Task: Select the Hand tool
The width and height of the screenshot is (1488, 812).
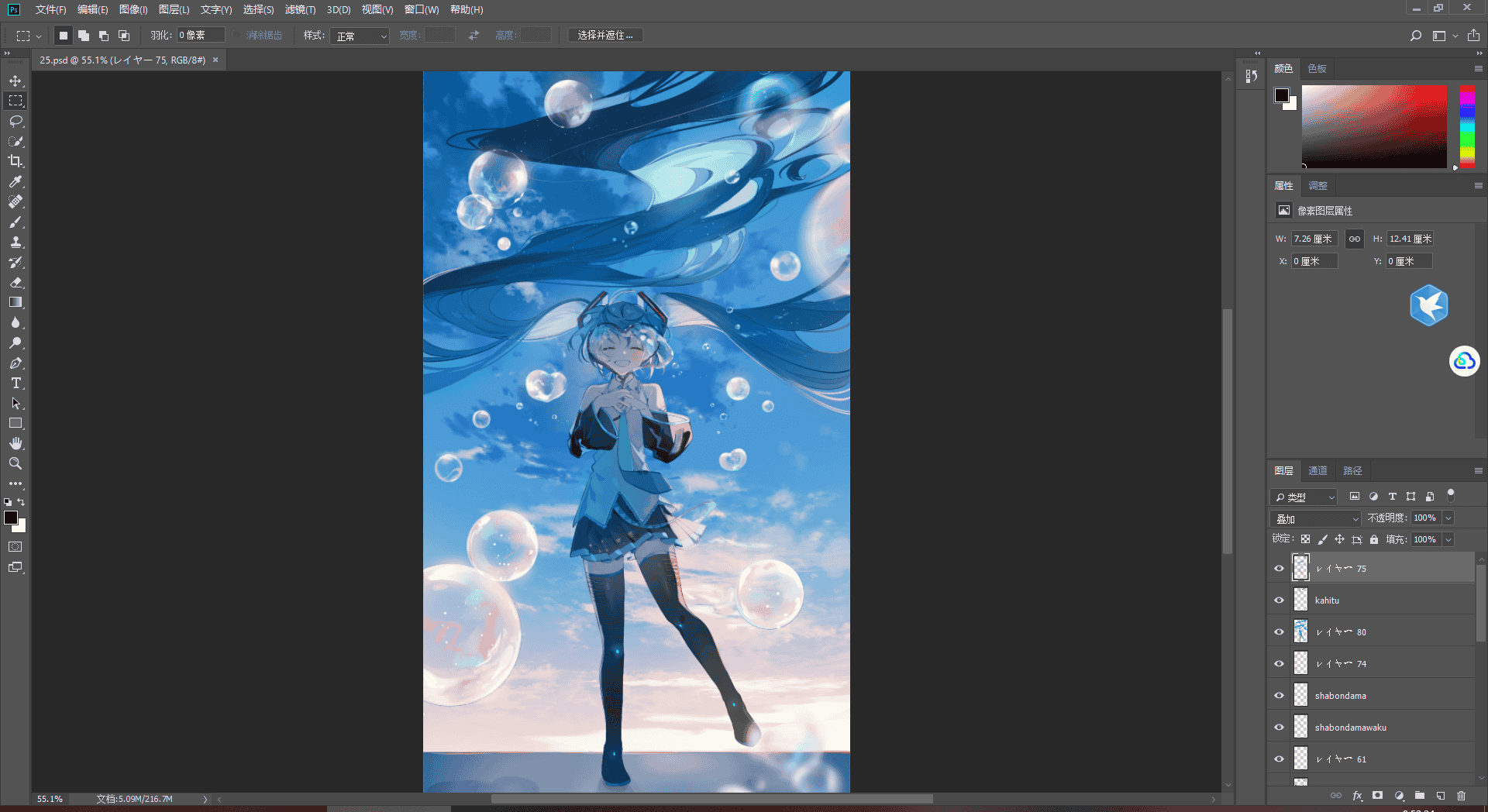Action: click(x=15, y=443)
